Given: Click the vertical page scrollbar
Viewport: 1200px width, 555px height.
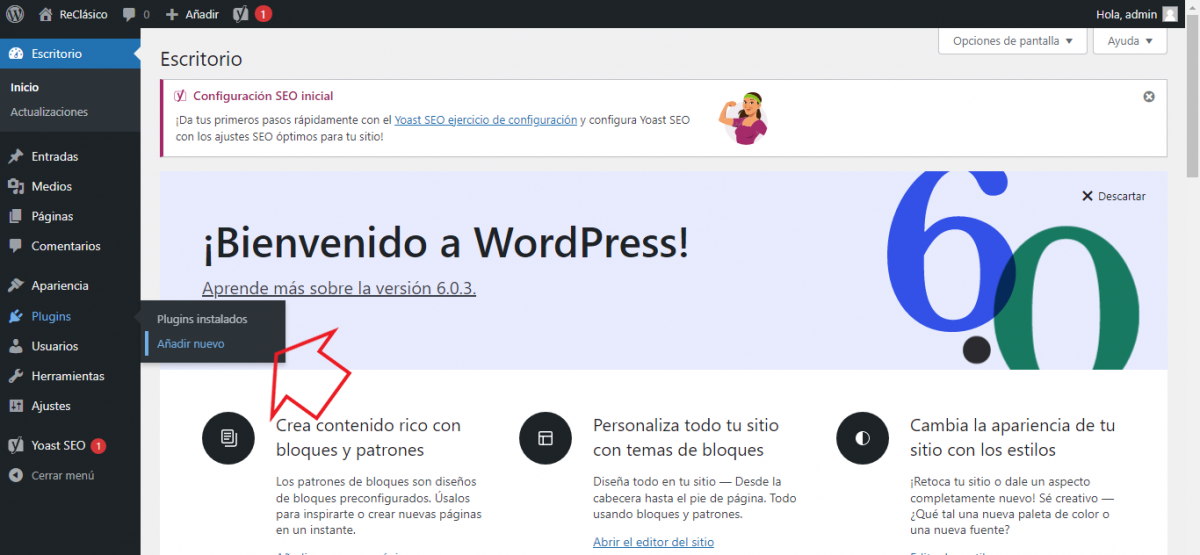Looking at the screenshot, I should click(1192, 100).
